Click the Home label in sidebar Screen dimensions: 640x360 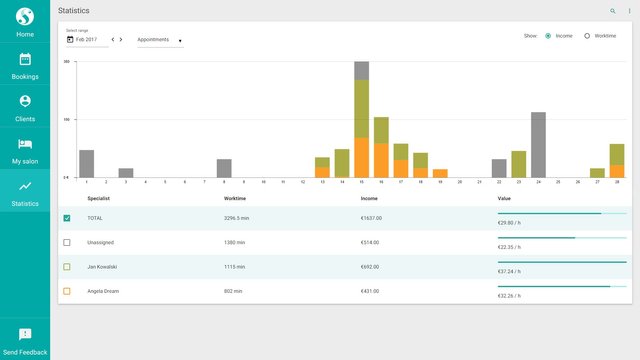click(x=25, y=34)
